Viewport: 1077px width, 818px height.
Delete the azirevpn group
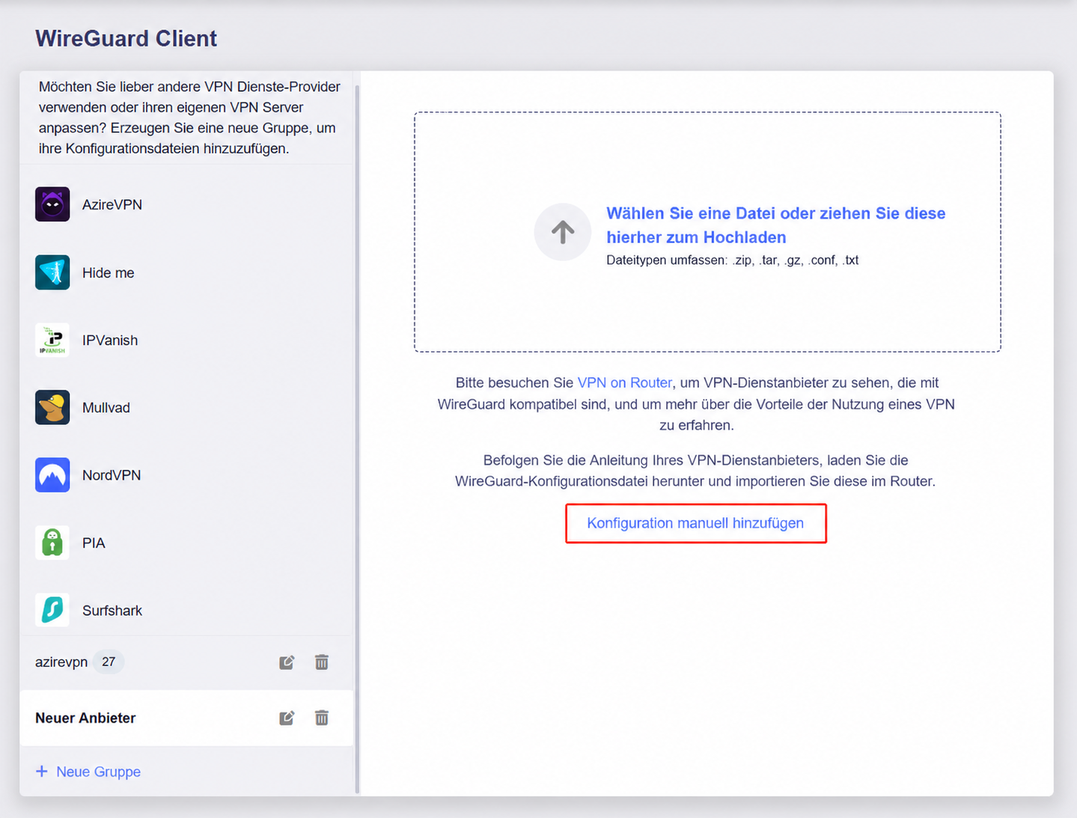pyautogui.click(x=321, y=662)
